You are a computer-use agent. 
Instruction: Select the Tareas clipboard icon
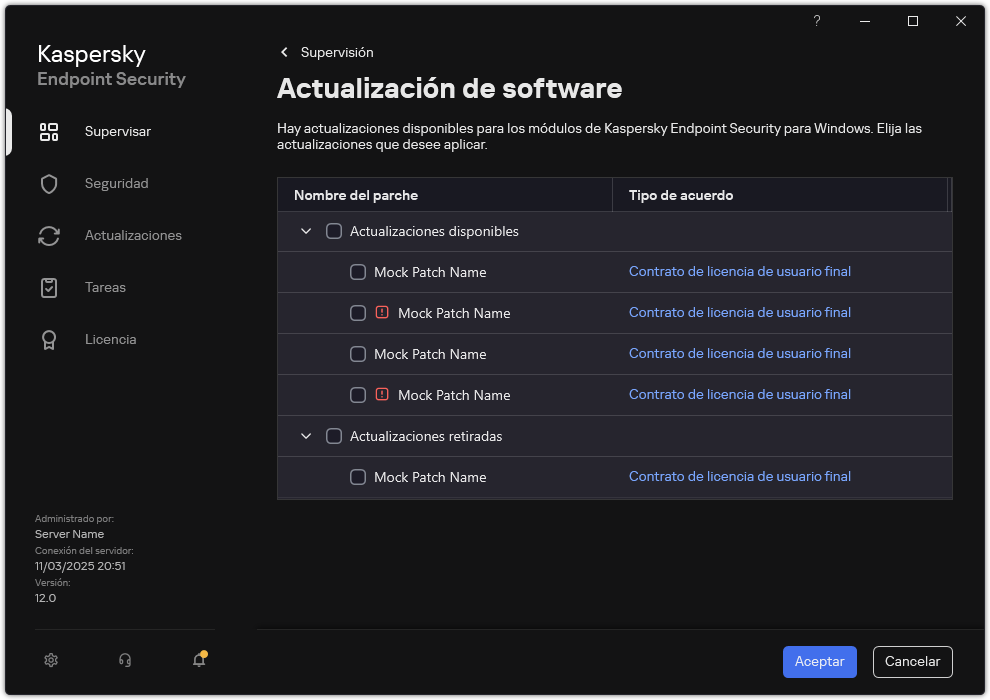click(x=49, y=287)
